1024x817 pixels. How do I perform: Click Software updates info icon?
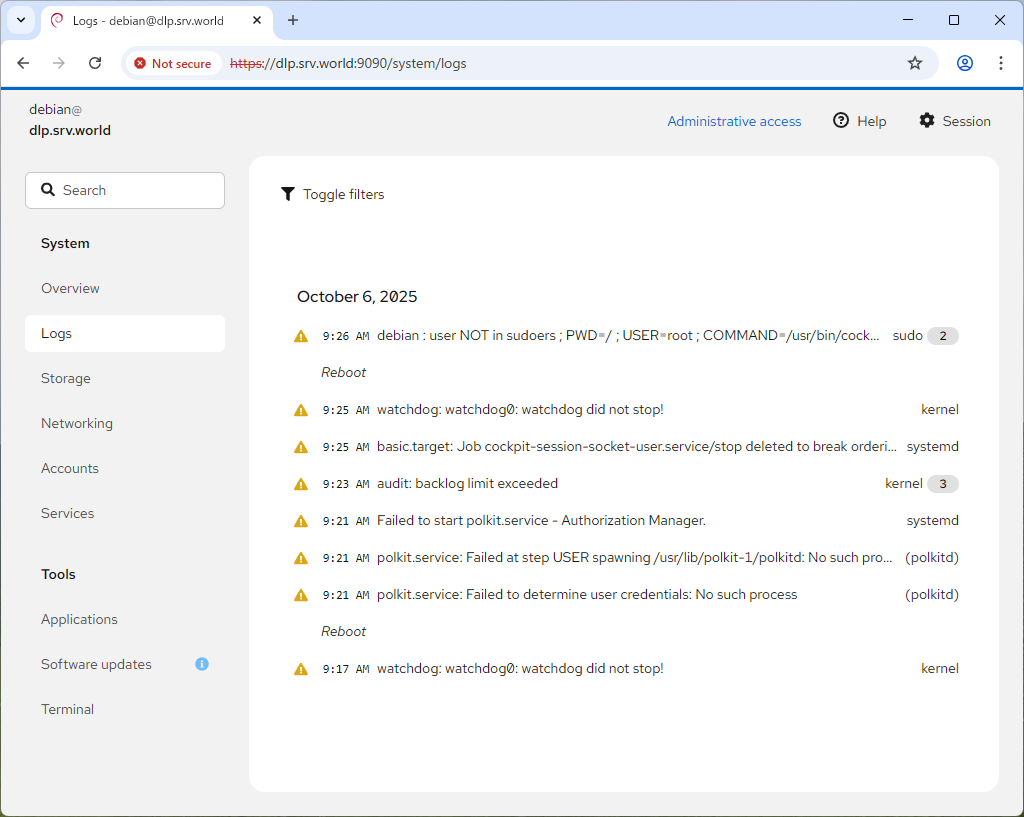click(202, 664)
